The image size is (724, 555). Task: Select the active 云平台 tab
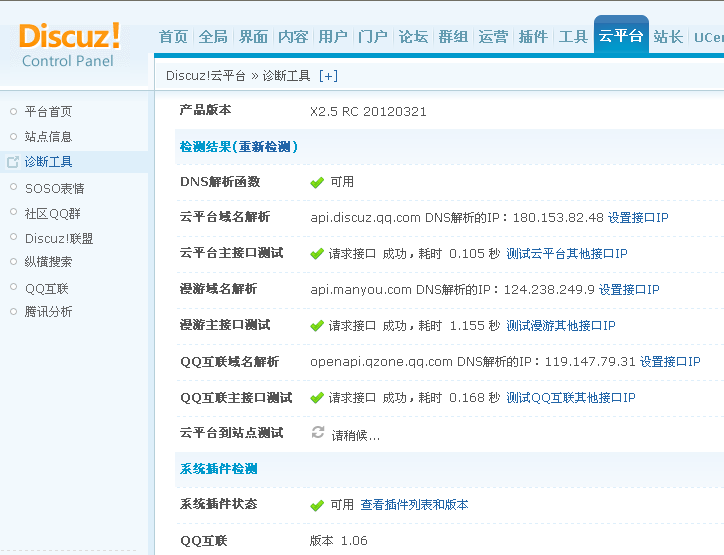(621, 35)
